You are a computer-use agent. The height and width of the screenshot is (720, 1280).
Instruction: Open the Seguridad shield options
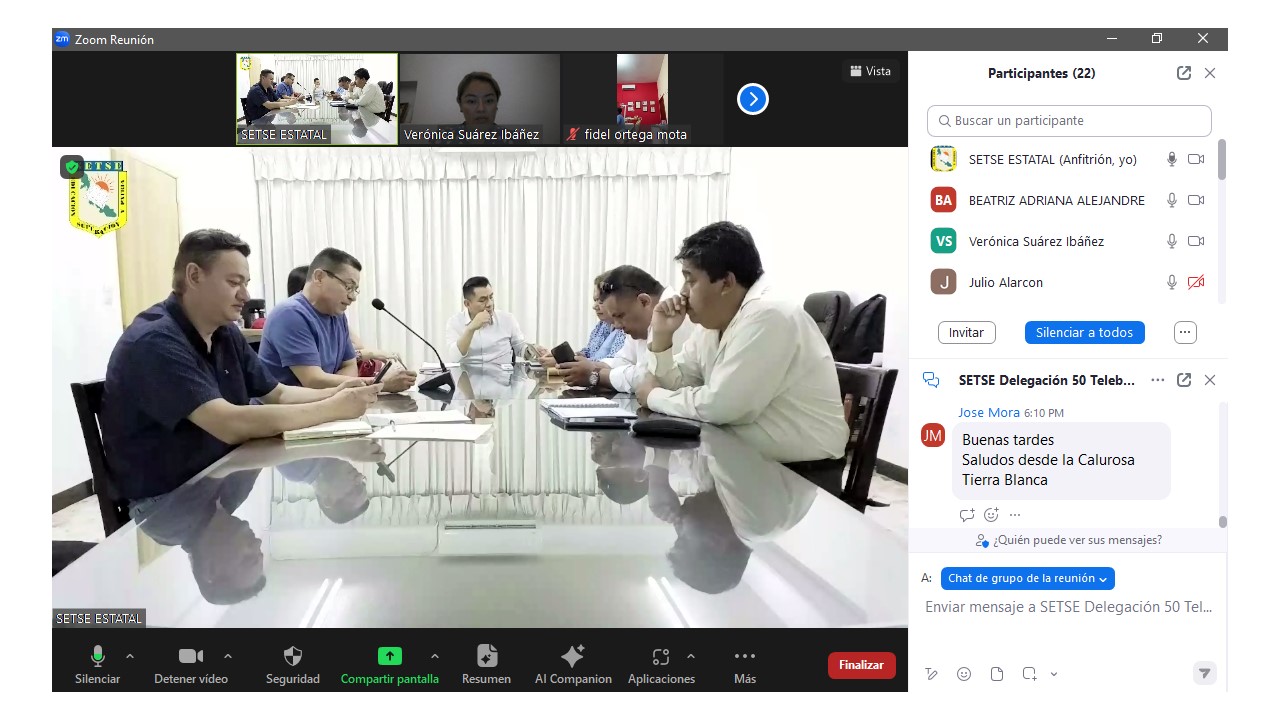pos(292,657)
